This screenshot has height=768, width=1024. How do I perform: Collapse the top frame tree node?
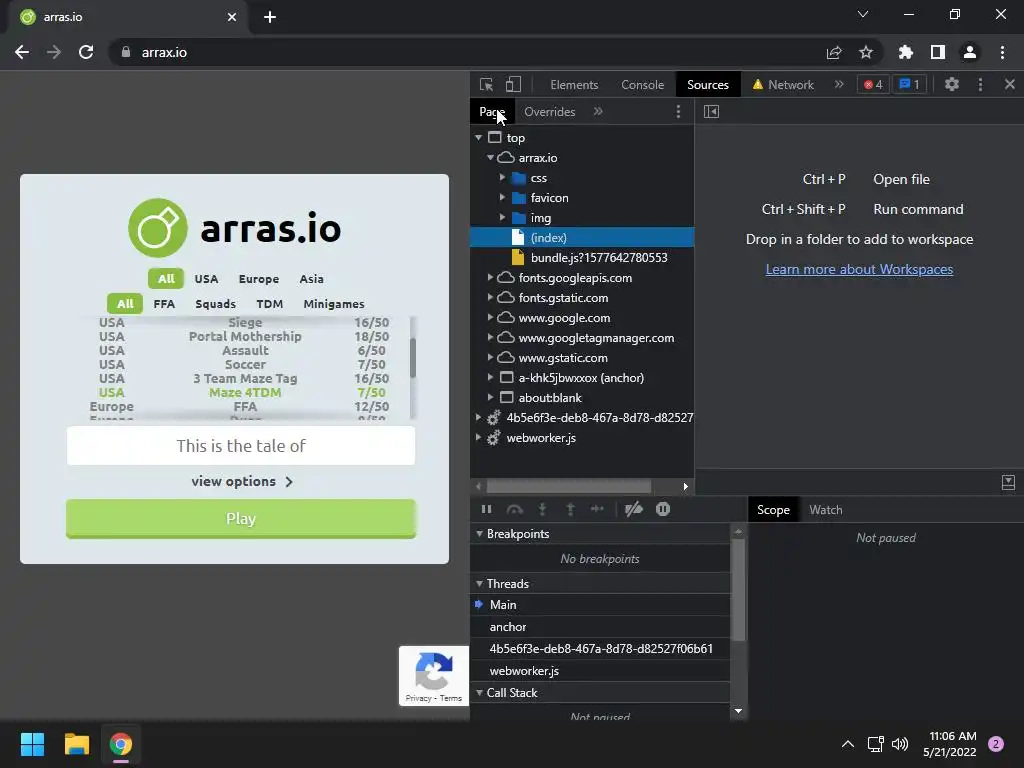click(479, 138)
